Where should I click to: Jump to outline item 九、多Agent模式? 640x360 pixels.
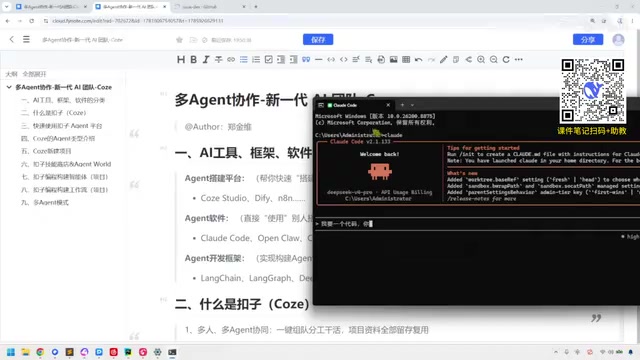[45, 202]
